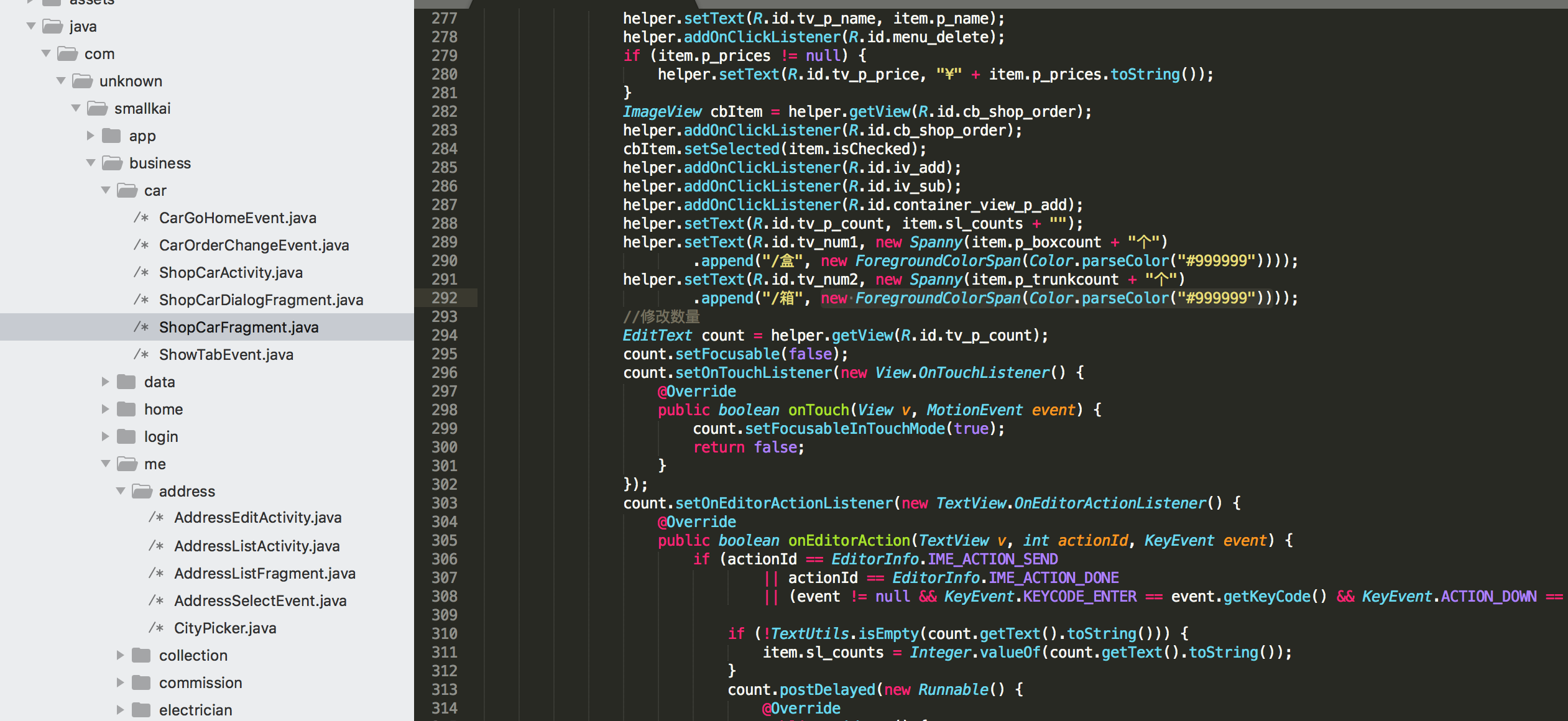The image size is (1568, 721).
Task: Open CarOrderChangeEvent.java file
Action: click(254, 246)
